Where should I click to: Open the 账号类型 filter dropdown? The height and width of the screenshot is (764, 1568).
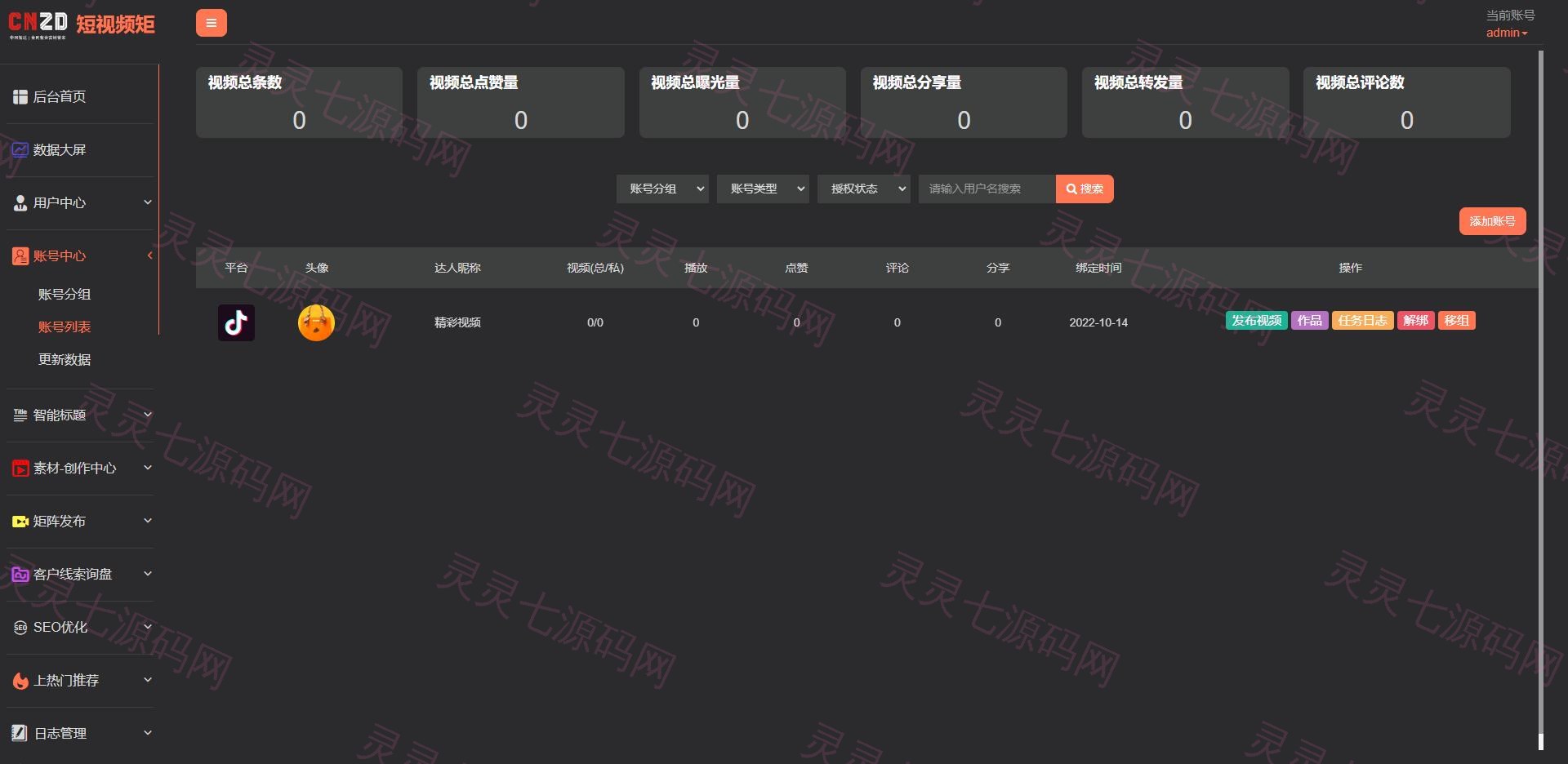(x=763, y=189)
